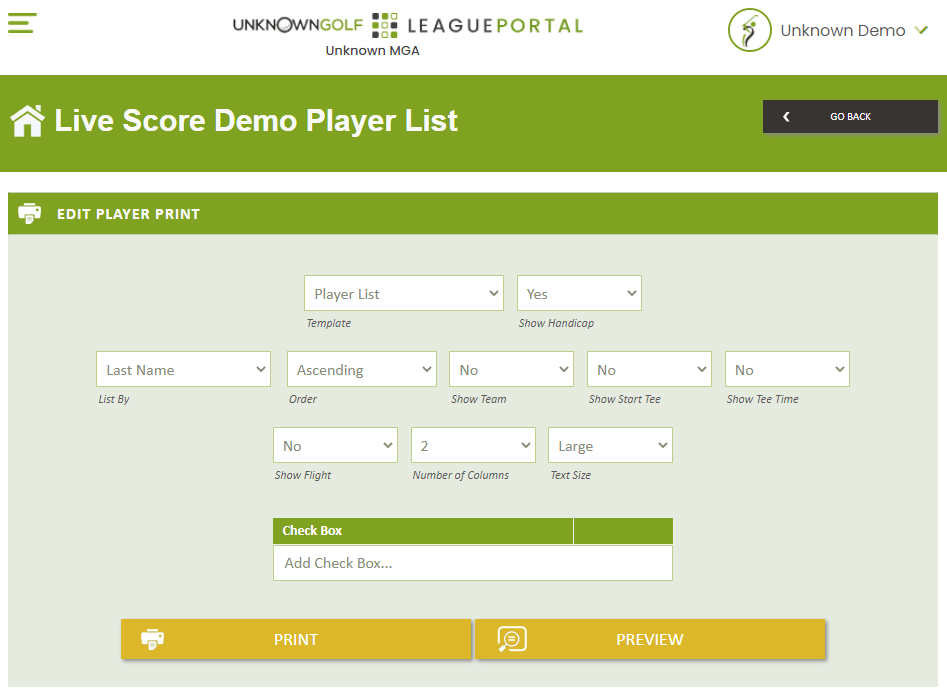Click the Edit Player Print heading text

[x=128, y=214]
